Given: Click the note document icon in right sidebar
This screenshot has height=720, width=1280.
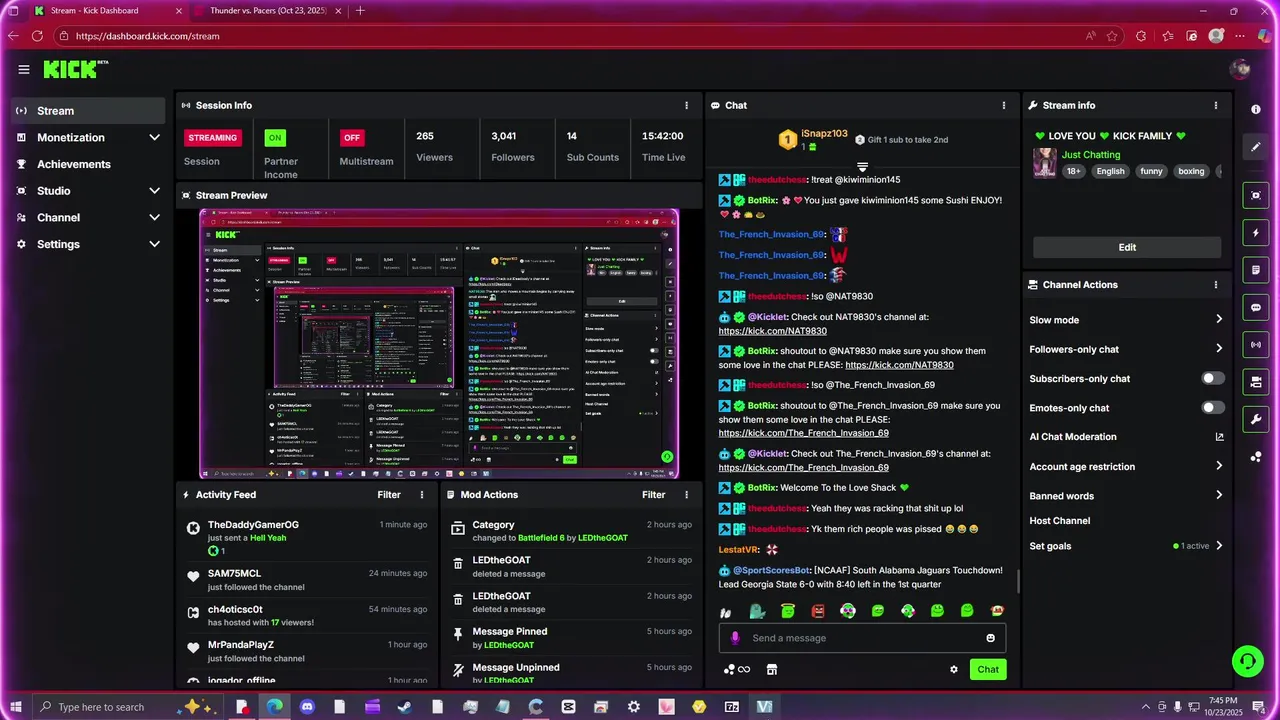Looking at the screenshot, I should 1256,270.
